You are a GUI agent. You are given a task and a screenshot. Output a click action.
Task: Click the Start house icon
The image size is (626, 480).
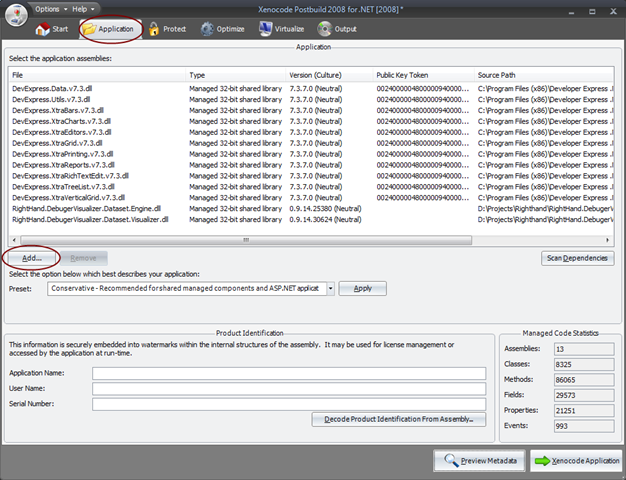coord(43,29)
